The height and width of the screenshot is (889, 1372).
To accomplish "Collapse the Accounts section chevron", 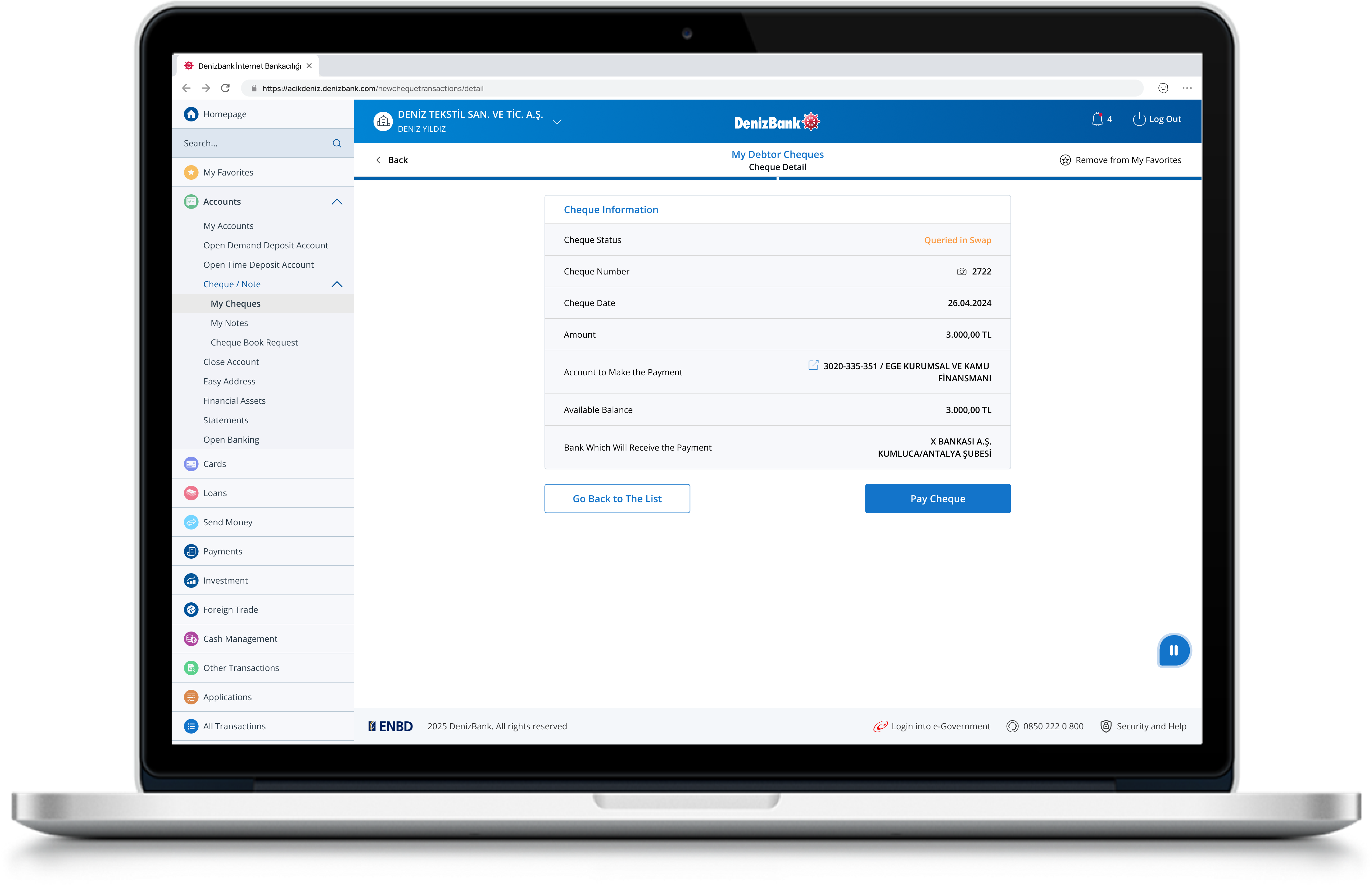I will tap(337, 202).
